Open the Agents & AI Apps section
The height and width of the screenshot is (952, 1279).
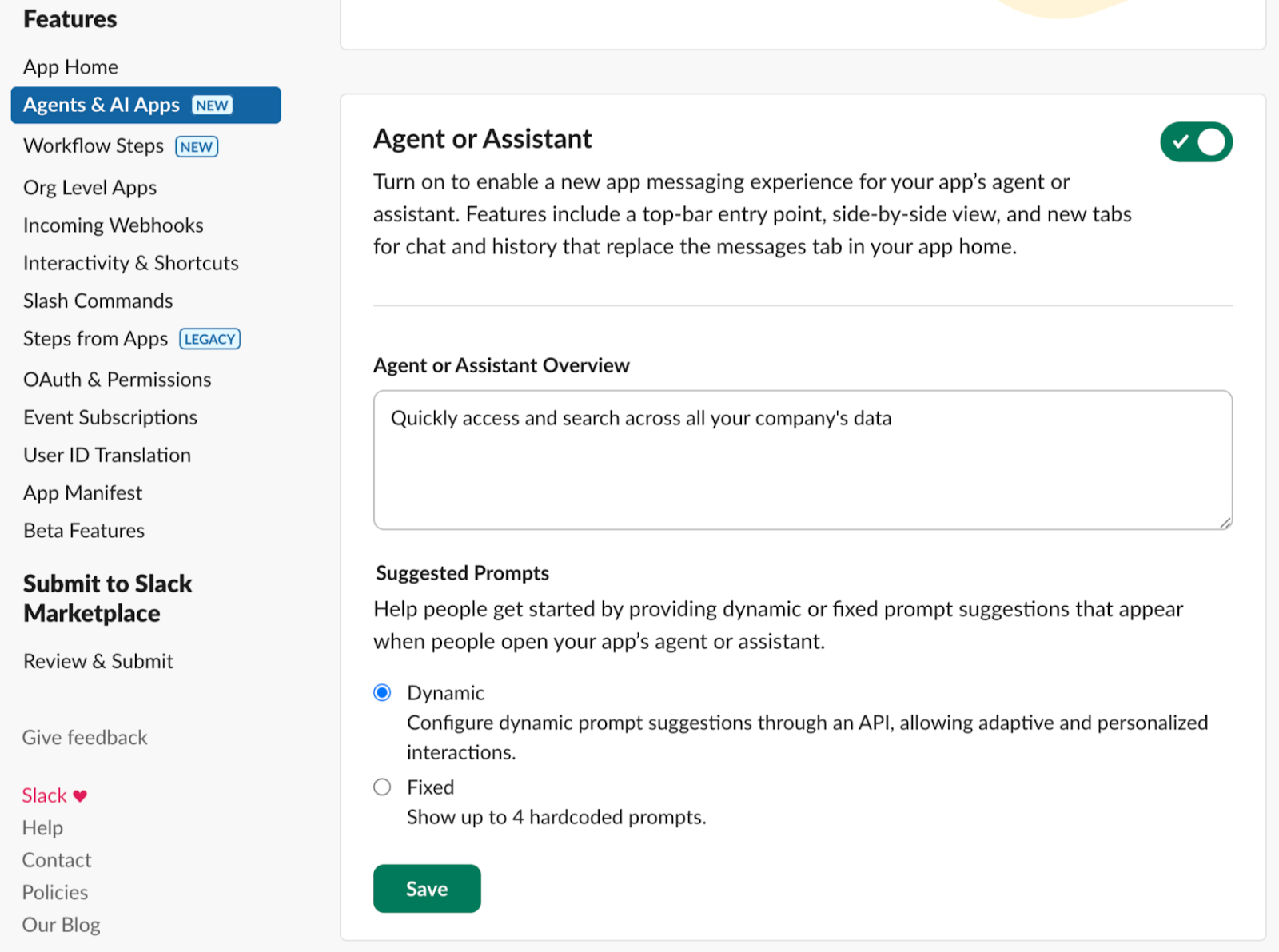pyautogui.click(x=102, y=106)
